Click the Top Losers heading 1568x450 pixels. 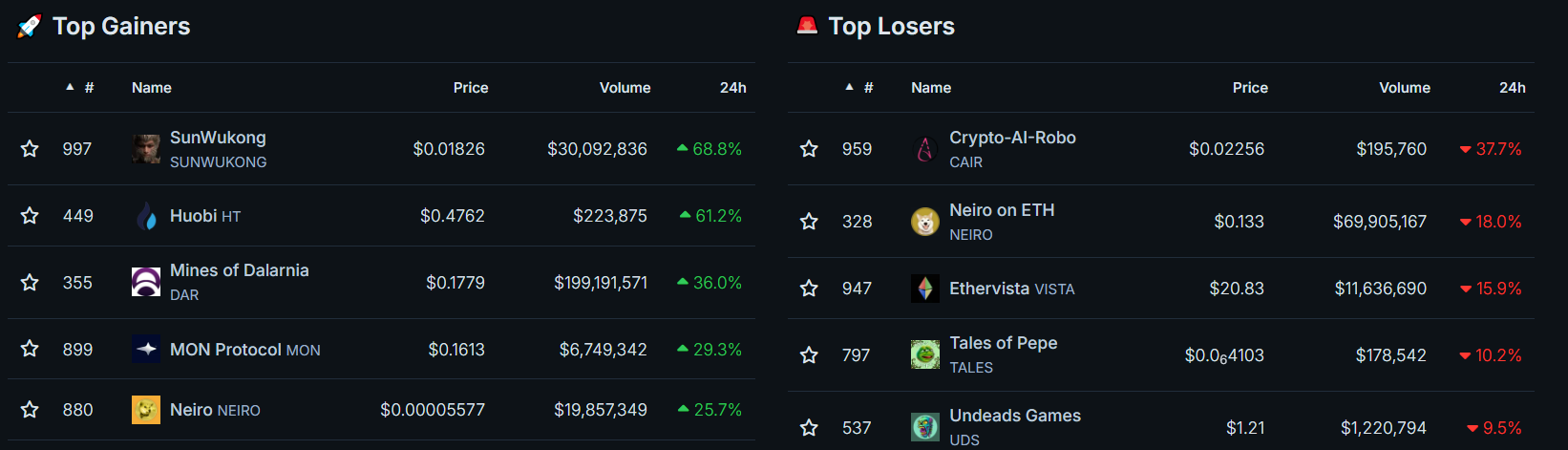click(891, 27)
